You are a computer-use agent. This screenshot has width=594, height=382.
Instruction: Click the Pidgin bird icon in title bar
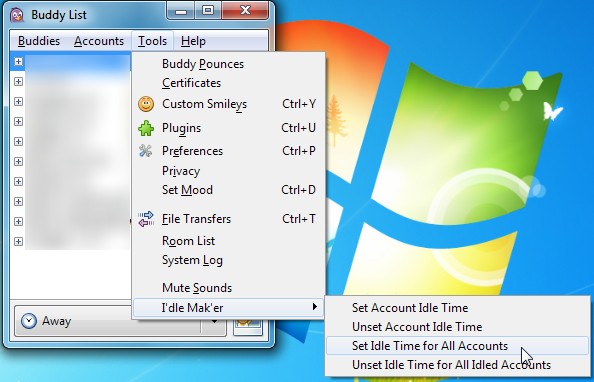point(16,15)
